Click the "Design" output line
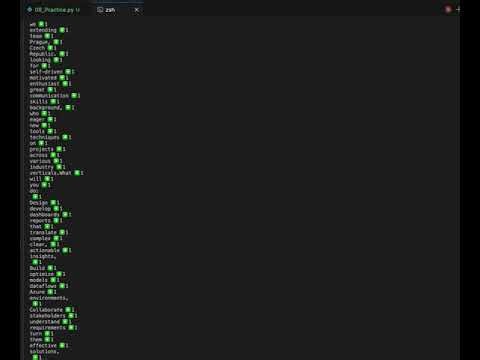 [44, 203]
